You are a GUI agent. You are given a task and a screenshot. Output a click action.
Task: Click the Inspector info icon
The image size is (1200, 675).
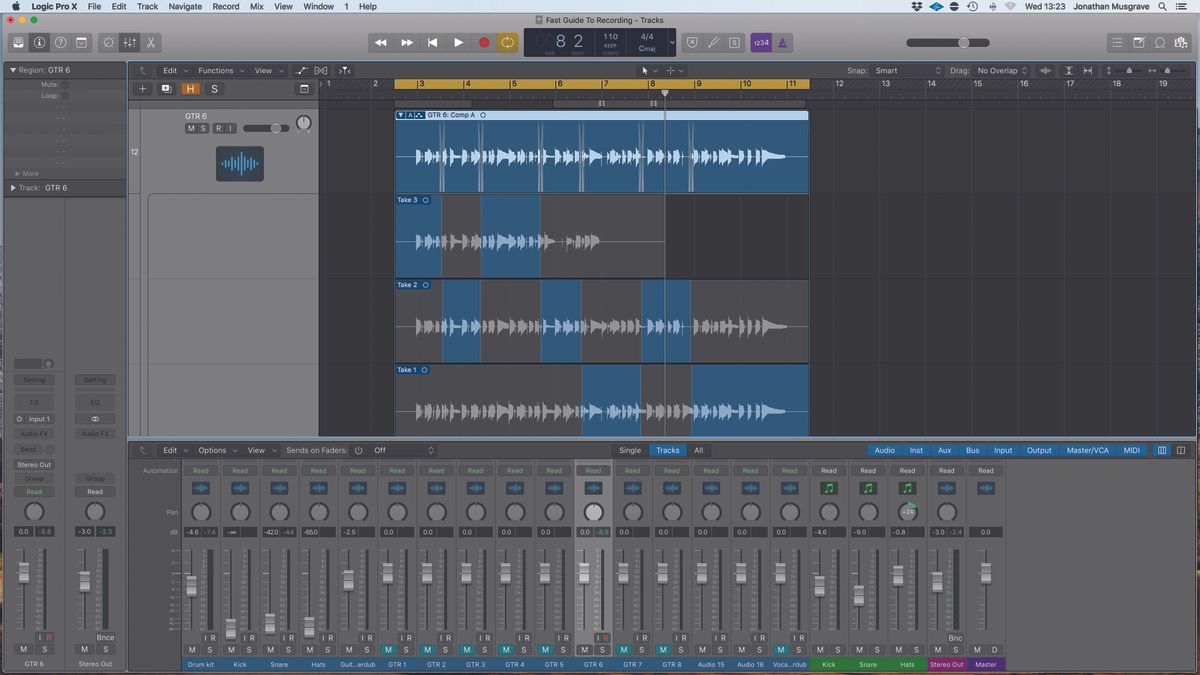point(39,42)
